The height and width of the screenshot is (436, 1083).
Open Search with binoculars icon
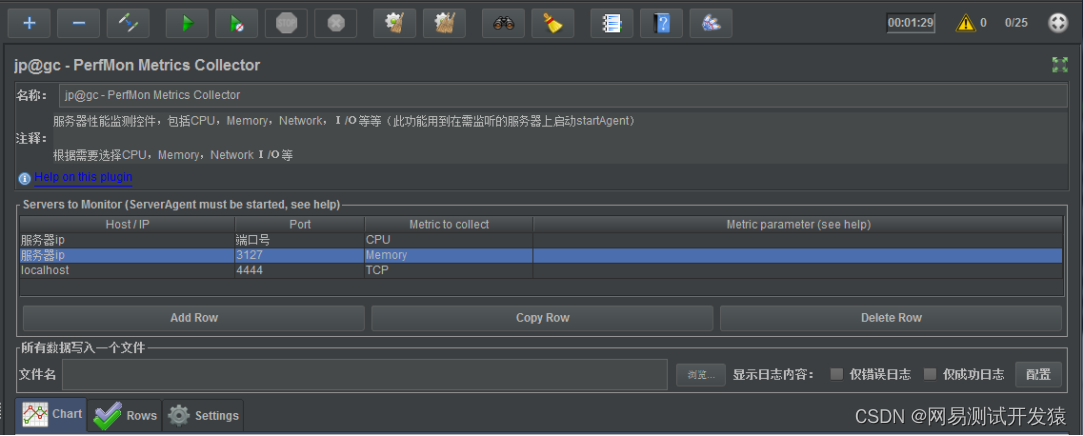[x=504, y=23]
